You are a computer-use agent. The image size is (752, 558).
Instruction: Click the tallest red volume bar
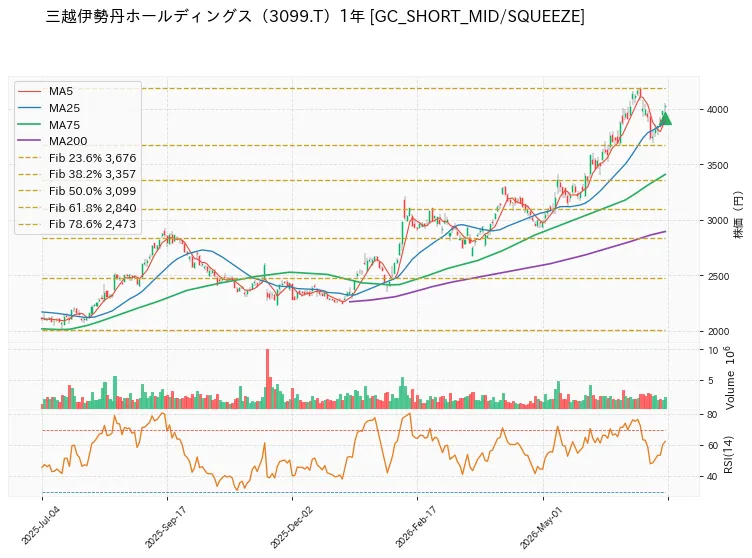[x=267, y=379]
